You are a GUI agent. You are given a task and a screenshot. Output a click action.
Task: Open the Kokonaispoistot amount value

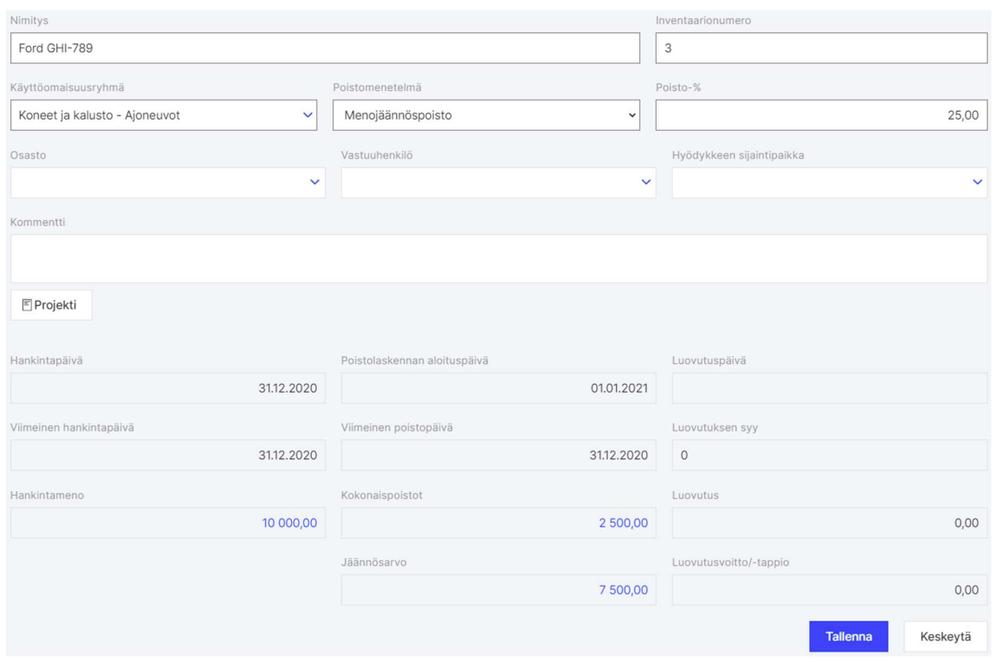[x=622, y=522]
